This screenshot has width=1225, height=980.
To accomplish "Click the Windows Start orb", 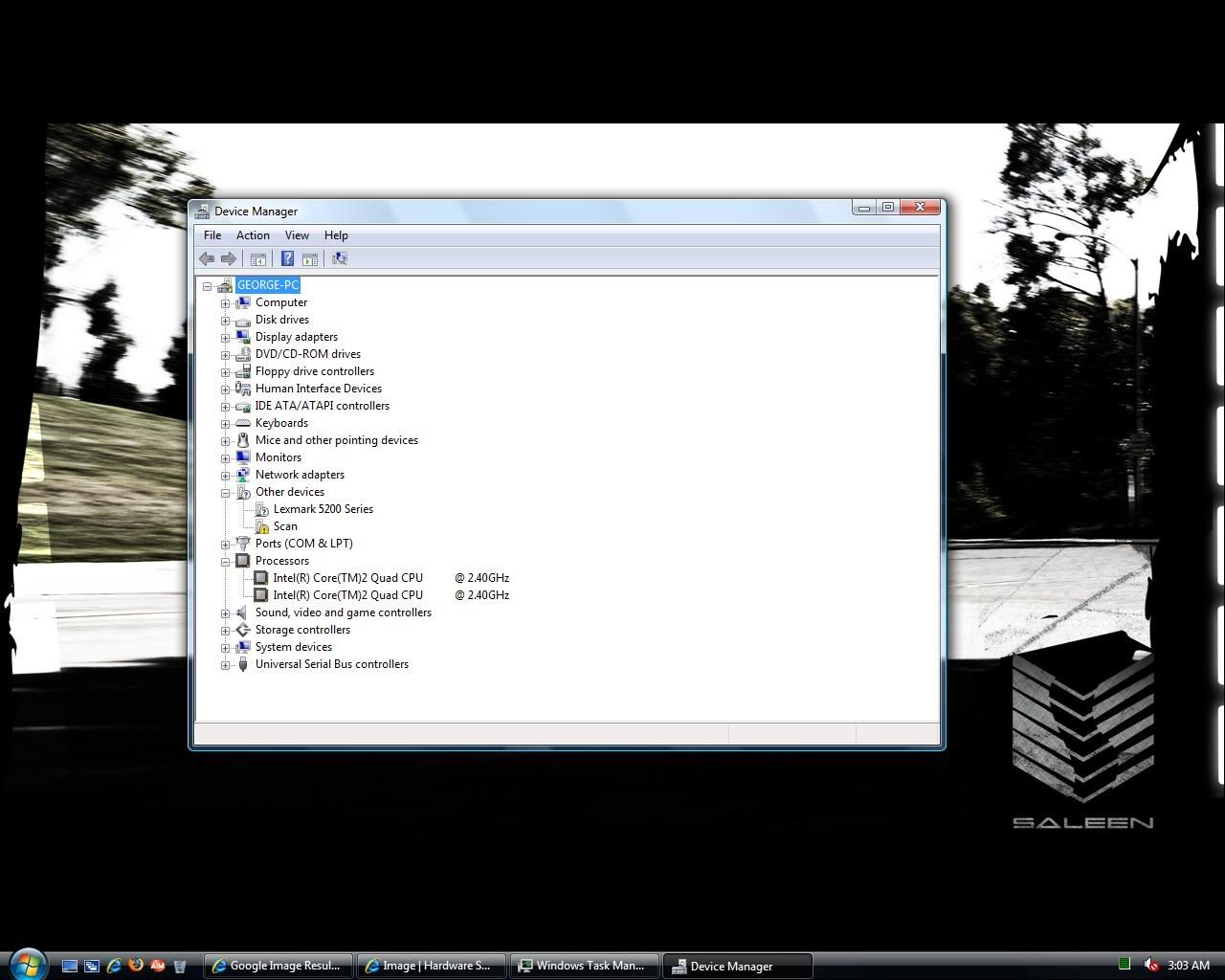I will click(27, 963).
